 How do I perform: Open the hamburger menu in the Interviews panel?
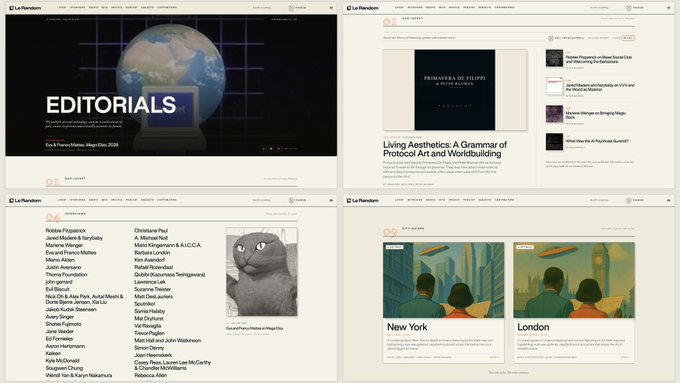pos(331,200)
